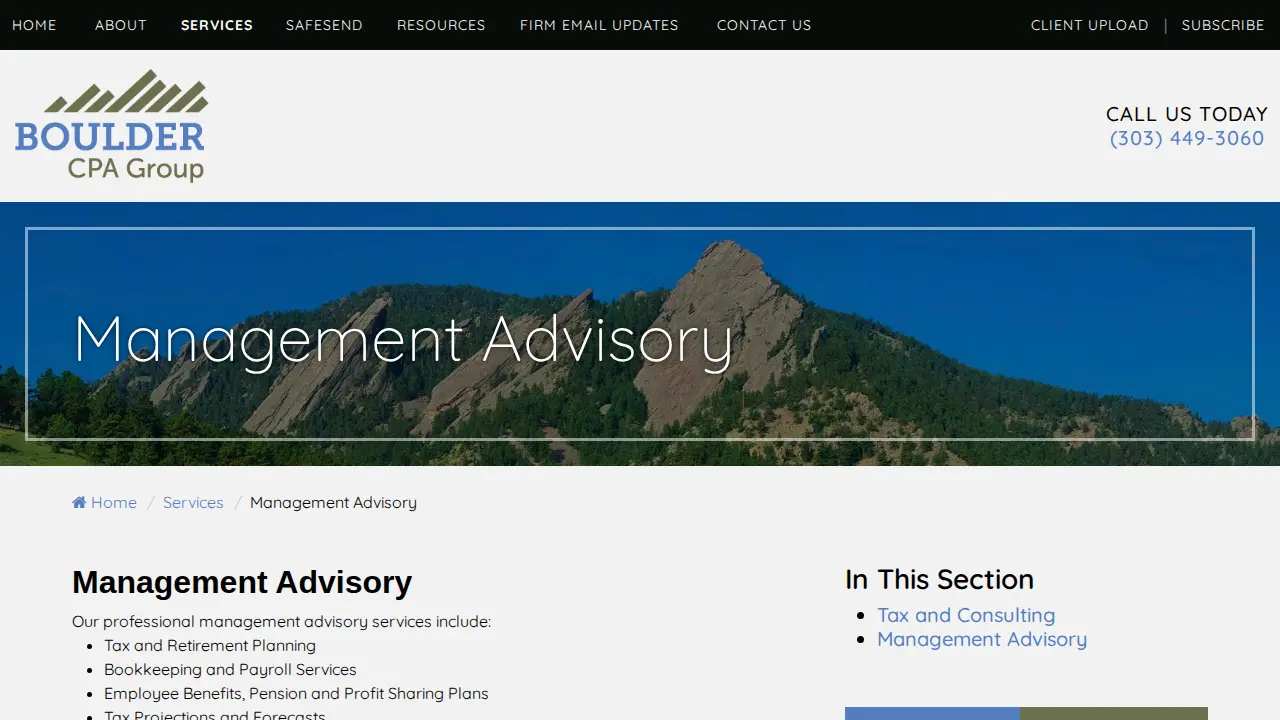The height and width of the screenshot is (720, 1280).
Task: Call the (303) 449-3060 phone number link
Action: [x=1187, y=138]
